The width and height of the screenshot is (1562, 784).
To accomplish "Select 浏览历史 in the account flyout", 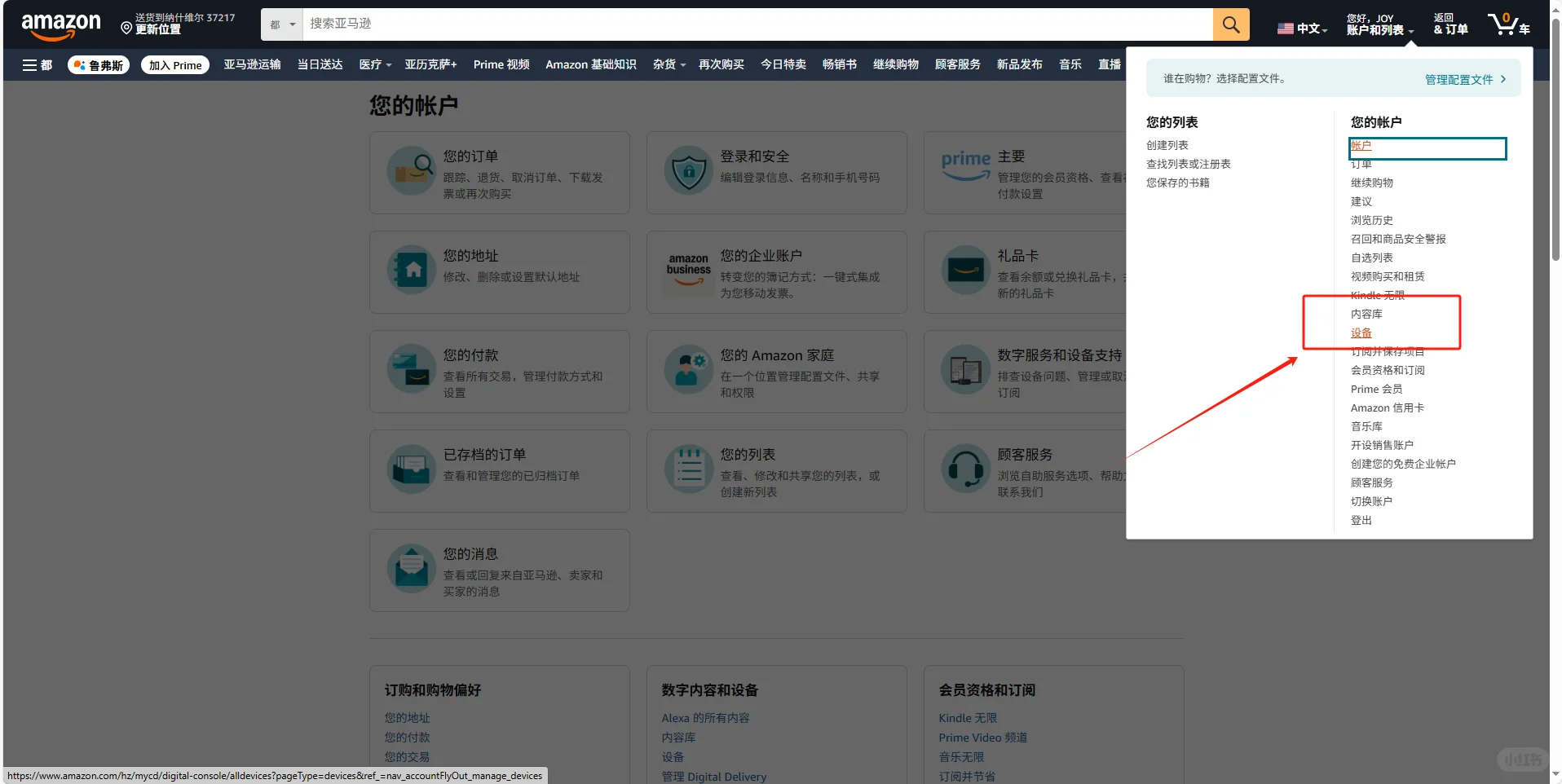I will 1372,221.
